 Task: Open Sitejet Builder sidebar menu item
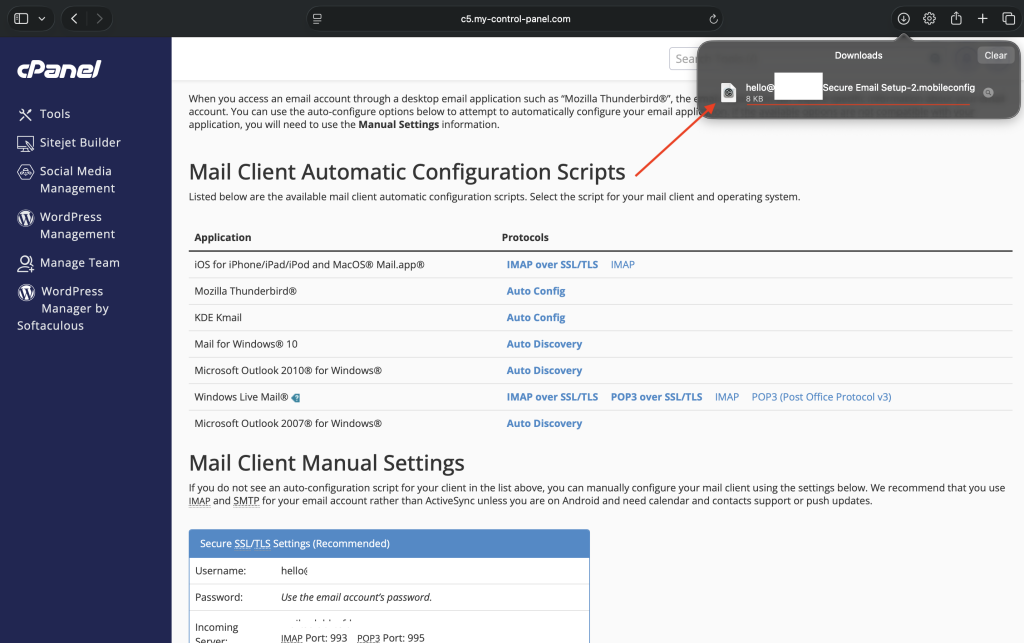[x=80, y=143]
